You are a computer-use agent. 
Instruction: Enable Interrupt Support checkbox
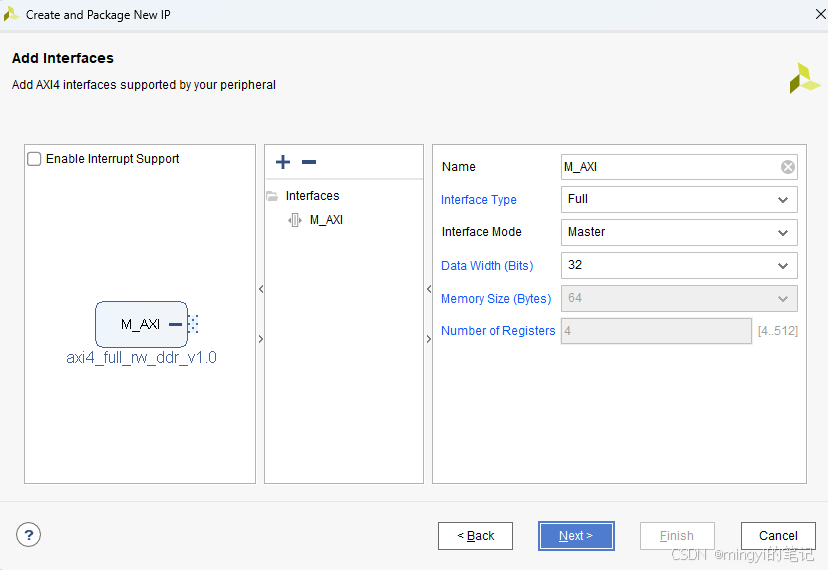pos(34,159)
